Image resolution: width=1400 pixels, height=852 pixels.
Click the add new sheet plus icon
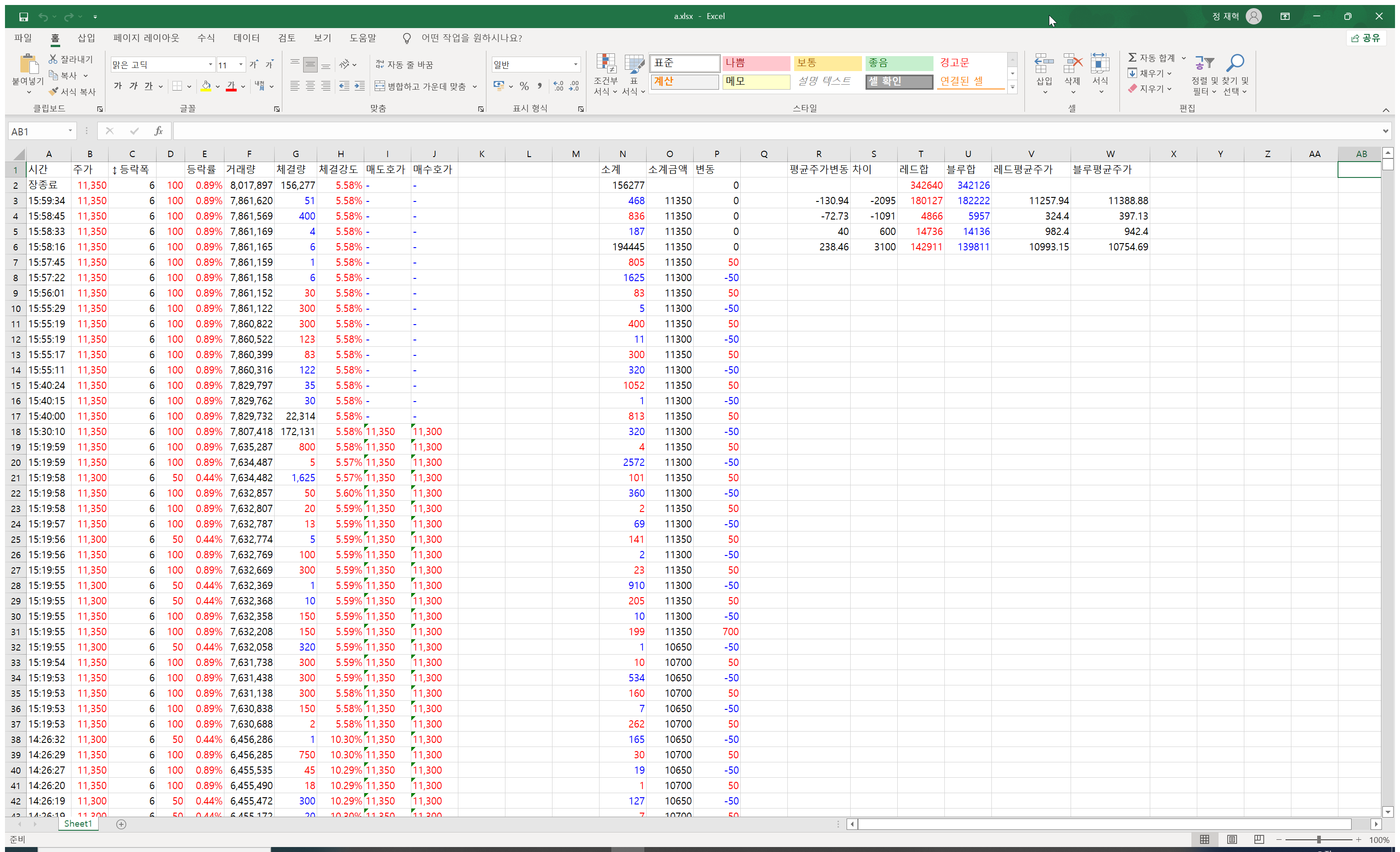pyautogui.click(x=121, y=824)
